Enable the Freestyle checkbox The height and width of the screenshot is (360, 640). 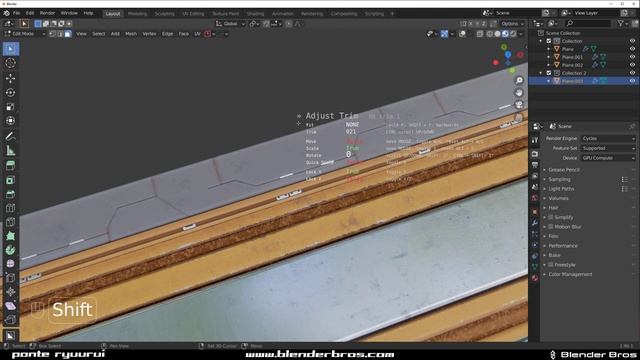click(x=551, y=264)
